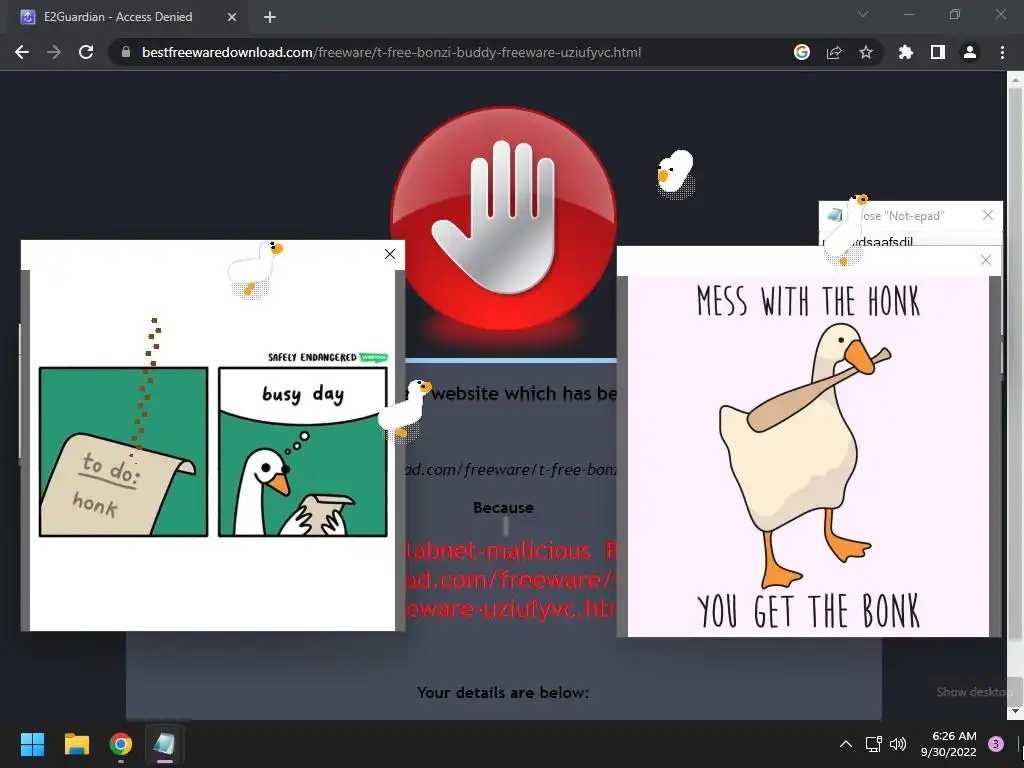Close the busy day goose comic window
The width and height of the screenshot is (1024, 768).
click(390, 254)
